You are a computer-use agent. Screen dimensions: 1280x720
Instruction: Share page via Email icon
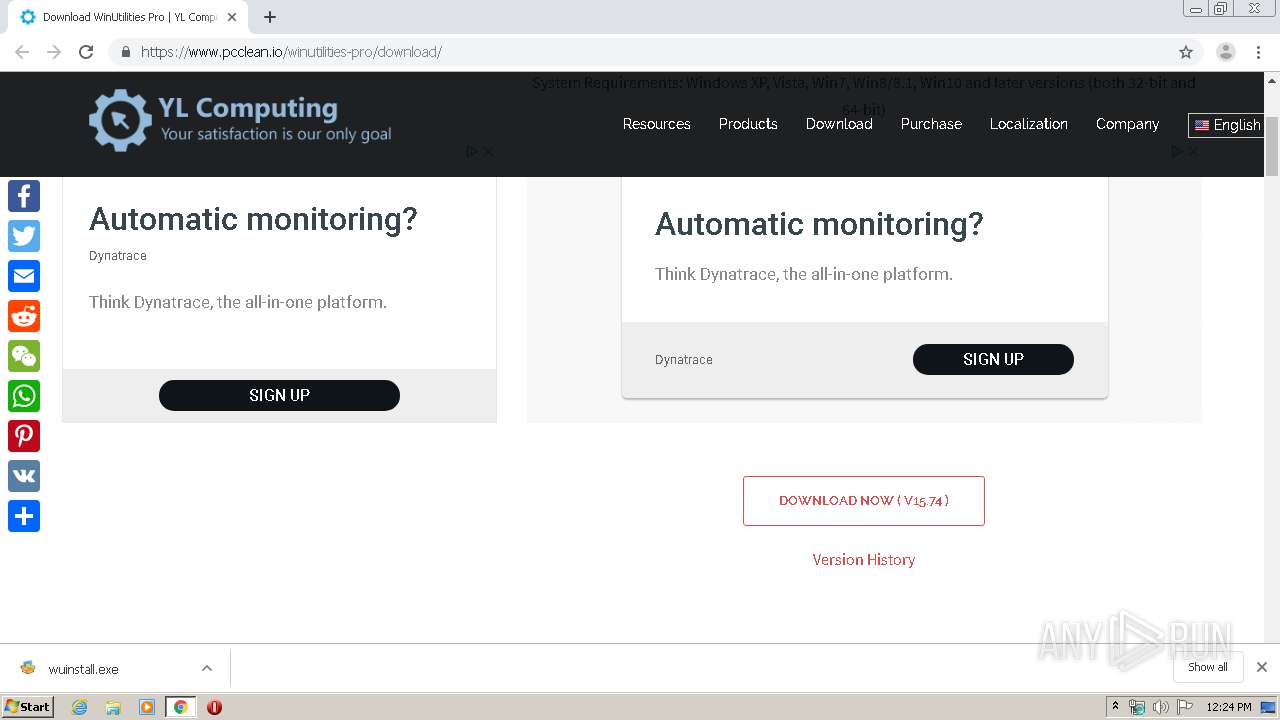[24, 276]
